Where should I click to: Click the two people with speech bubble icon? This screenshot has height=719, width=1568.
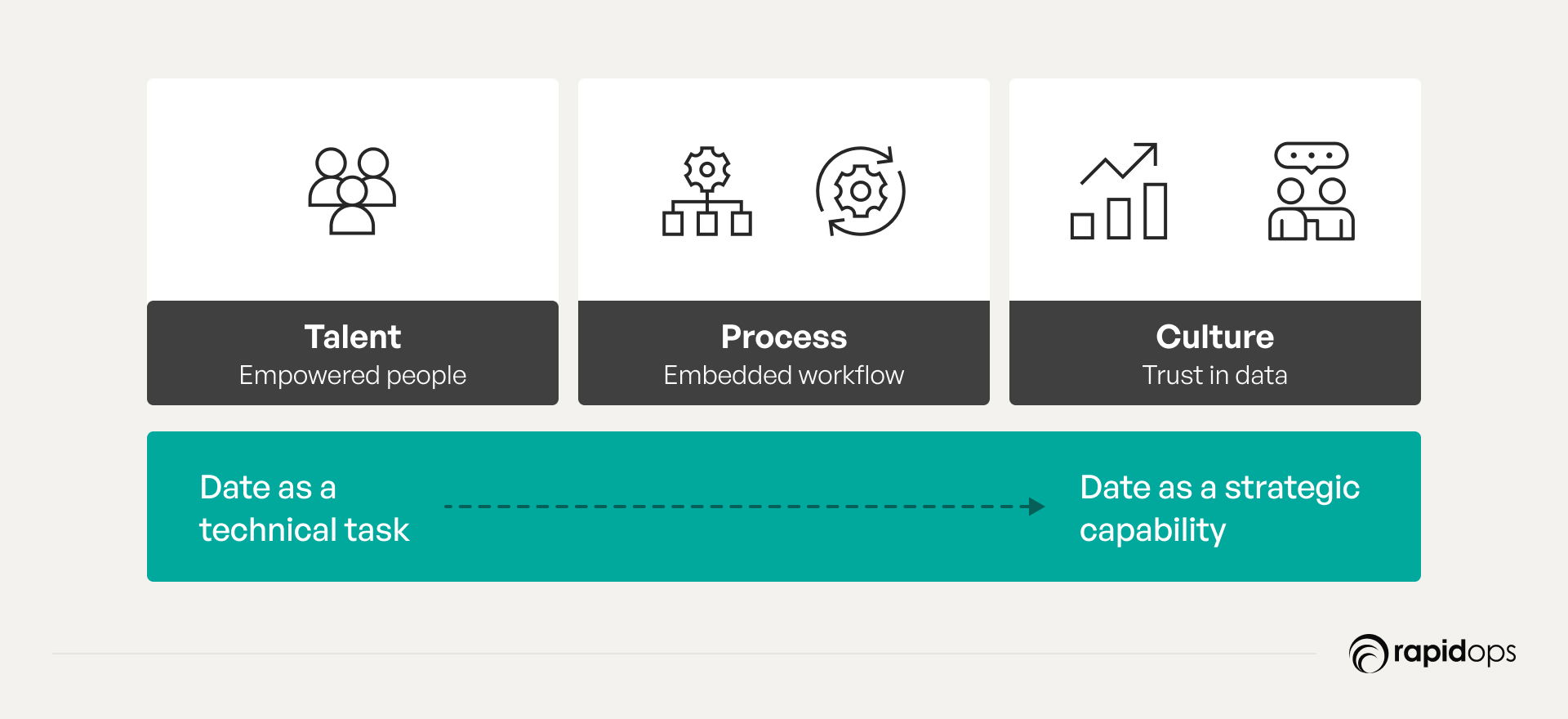(1312, 191)
